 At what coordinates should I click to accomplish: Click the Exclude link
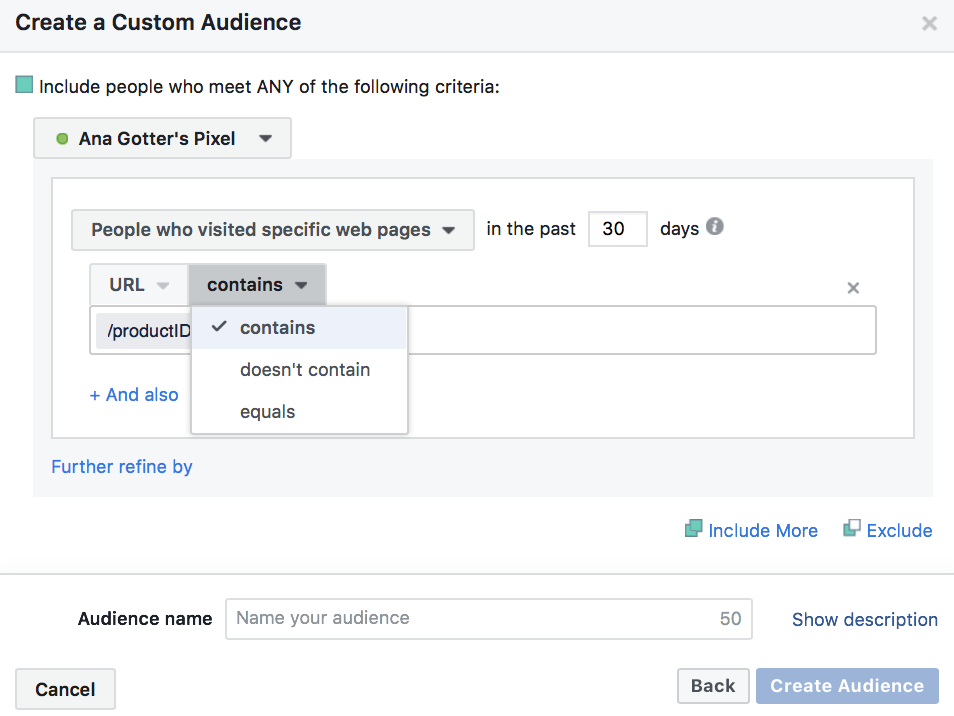pyautogui.click(x=899, y=530)
